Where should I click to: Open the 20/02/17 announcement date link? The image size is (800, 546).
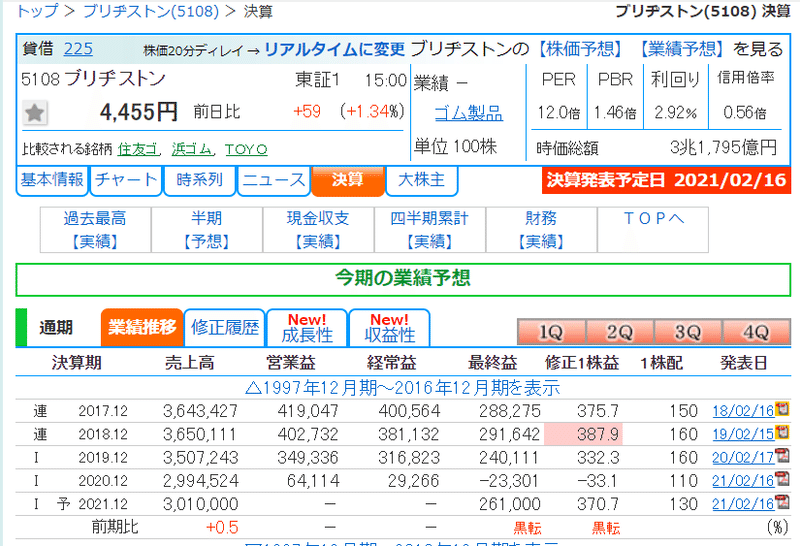point(743,457)
